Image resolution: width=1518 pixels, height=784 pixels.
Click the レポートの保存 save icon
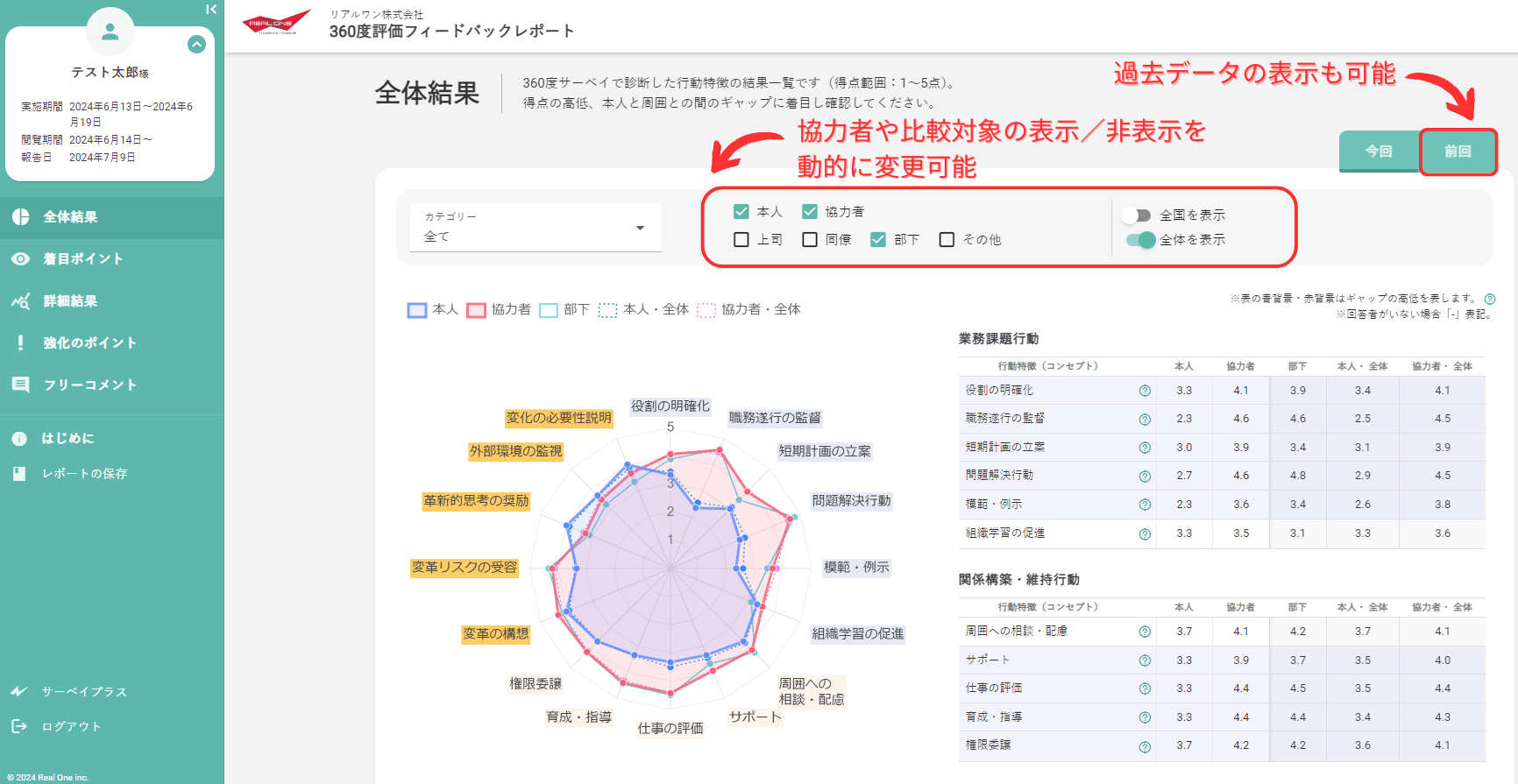(x=19, y=473)
